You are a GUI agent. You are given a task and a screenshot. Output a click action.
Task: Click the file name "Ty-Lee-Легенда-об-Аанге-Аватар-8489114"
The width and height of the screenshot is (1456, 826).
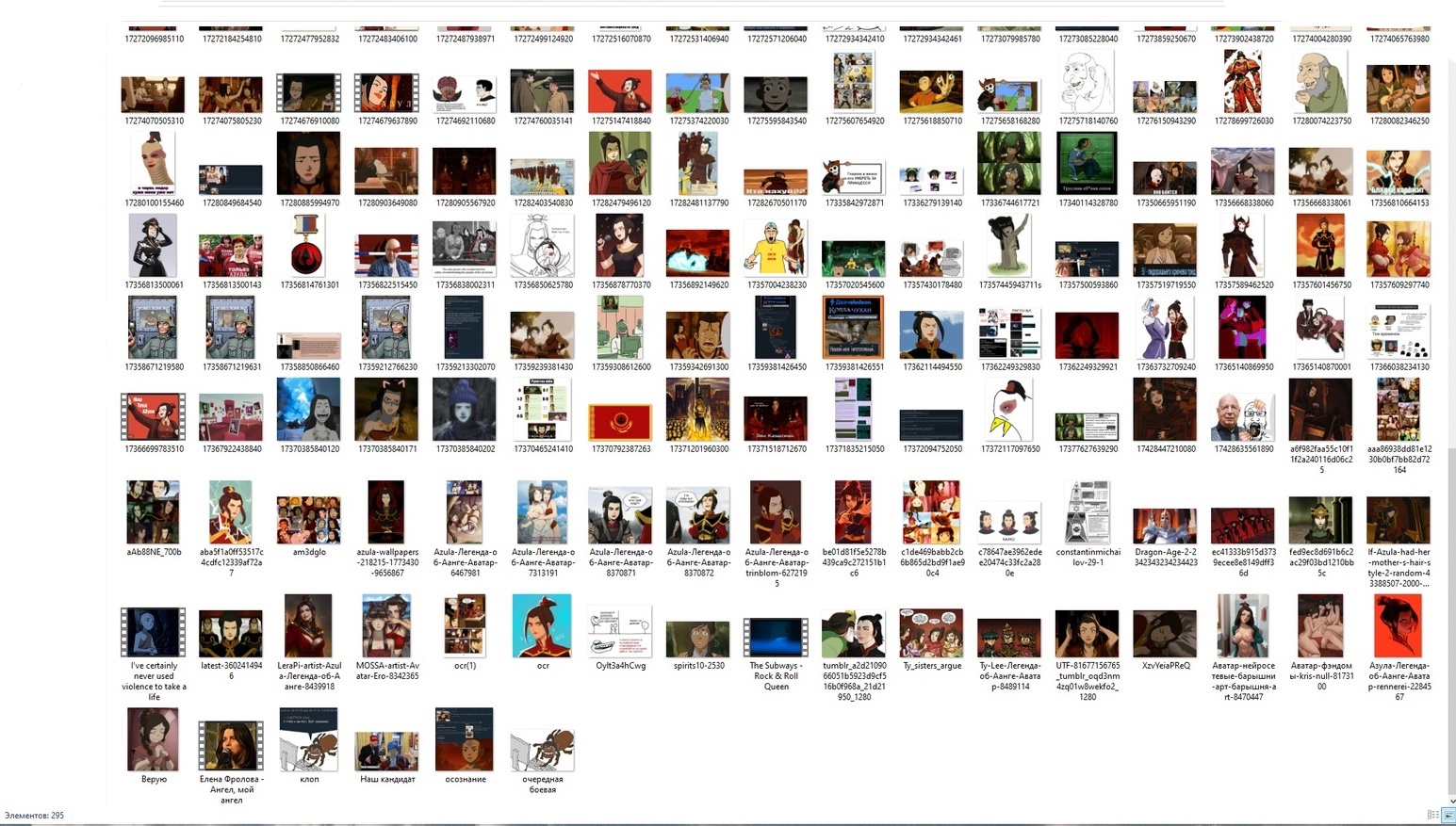pos(1009,676)
